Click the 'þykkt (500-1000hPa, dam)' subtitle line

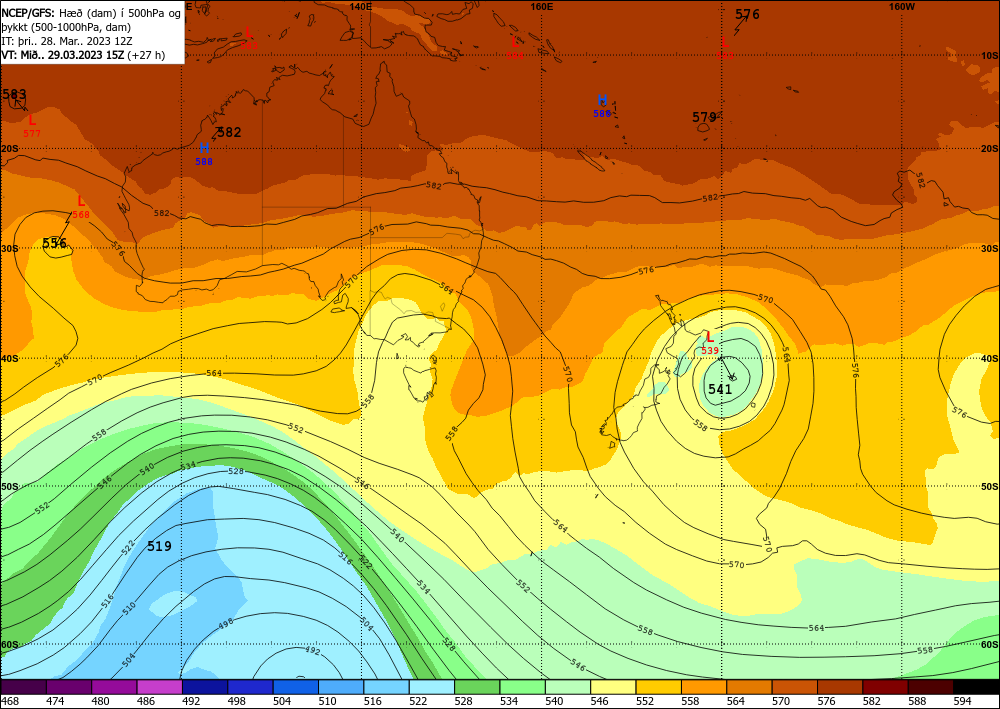[66, 27]
